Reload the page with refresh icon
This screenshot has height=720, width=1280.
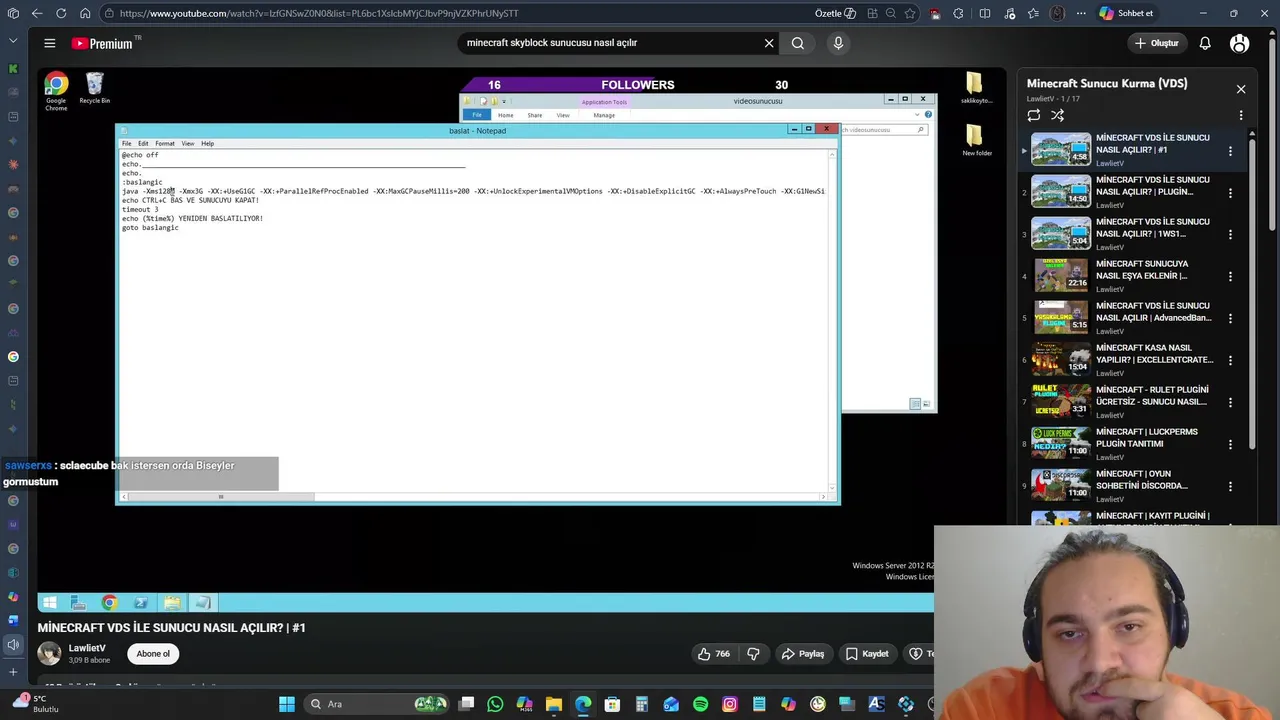61,13
